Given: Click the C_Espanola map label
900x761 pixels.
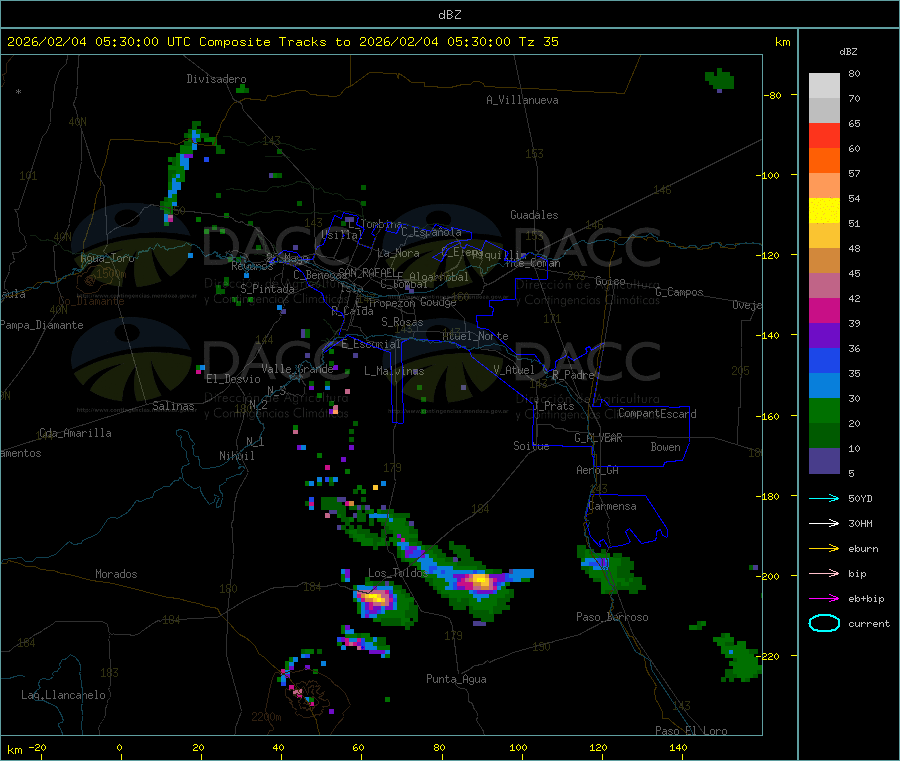Looking at the screenshot, I should (x=431, y=232).
